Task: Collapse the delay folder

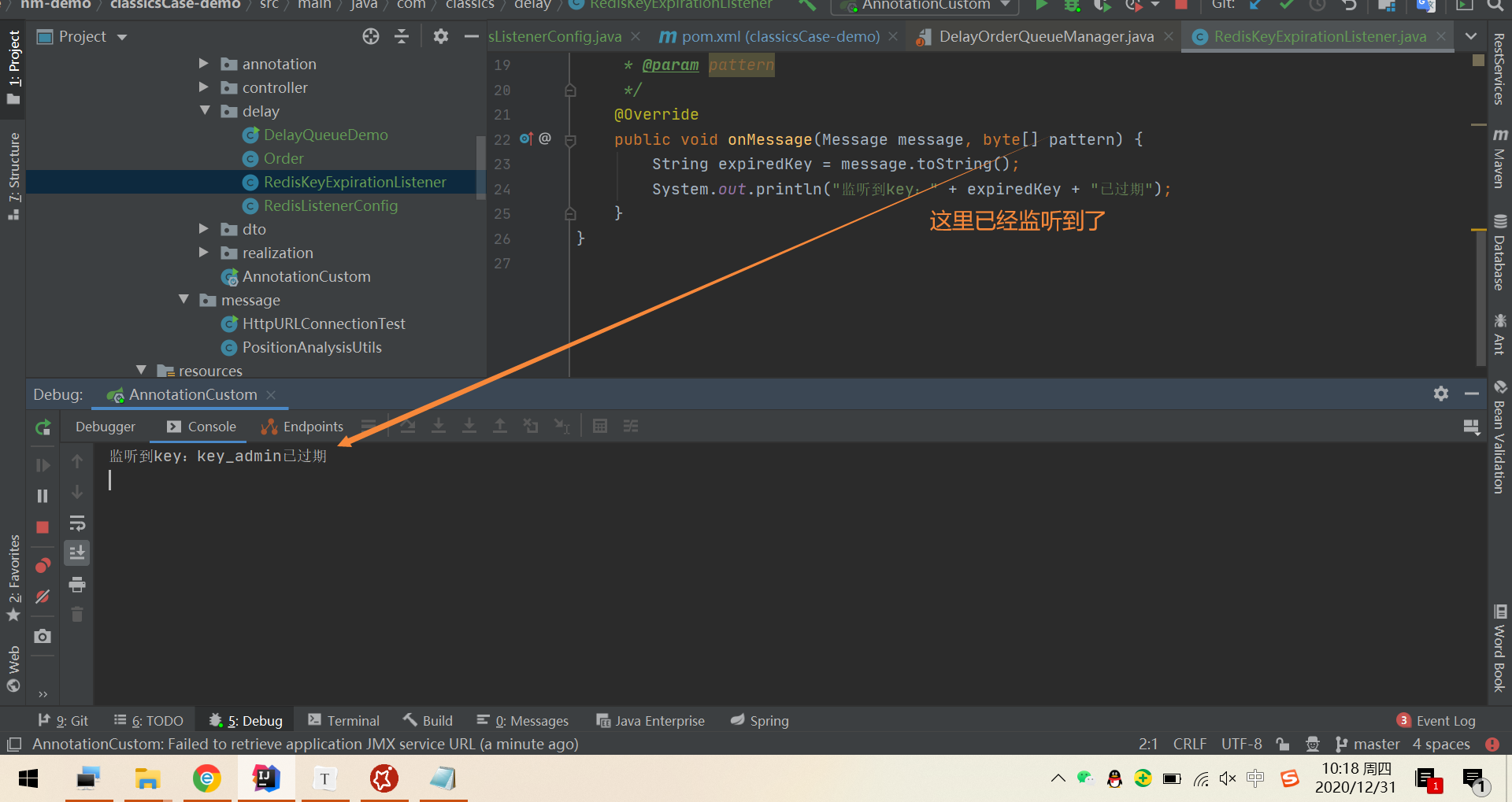Action: 205,111
